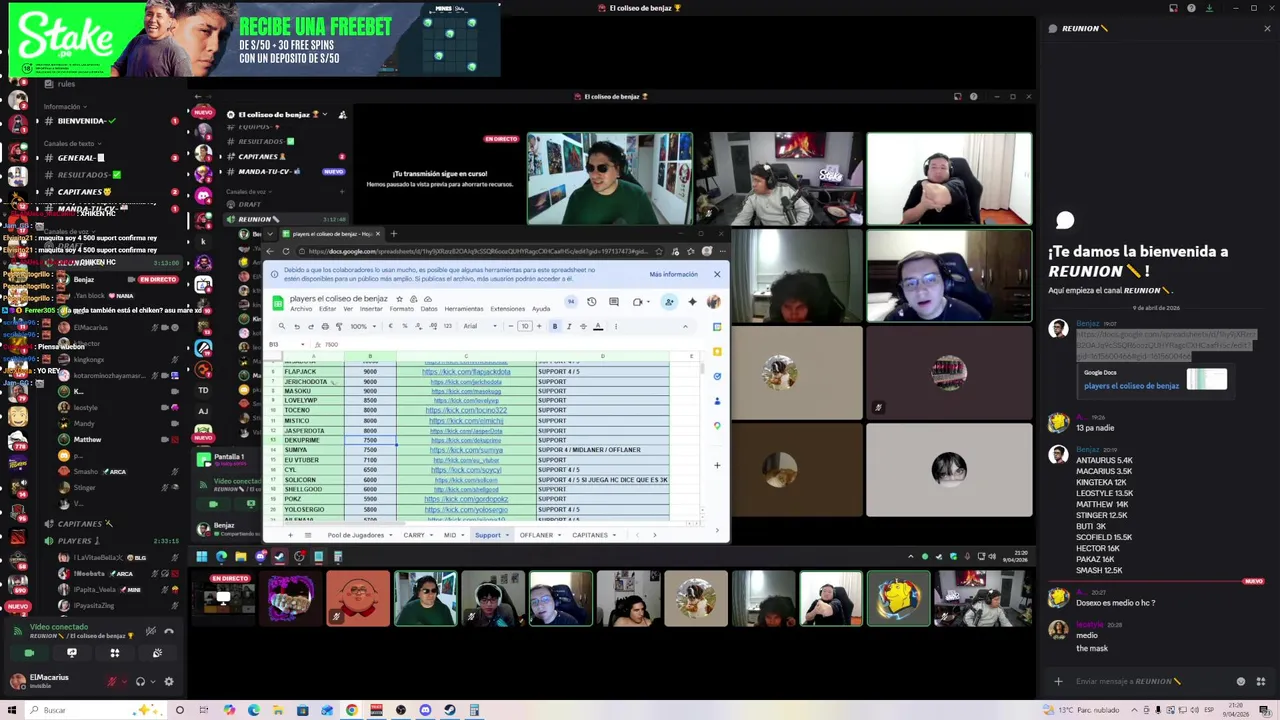The image size is (1280, 720).
Task: Open Google Maps icon in Sheets side panel
Action: coord(717,425)
